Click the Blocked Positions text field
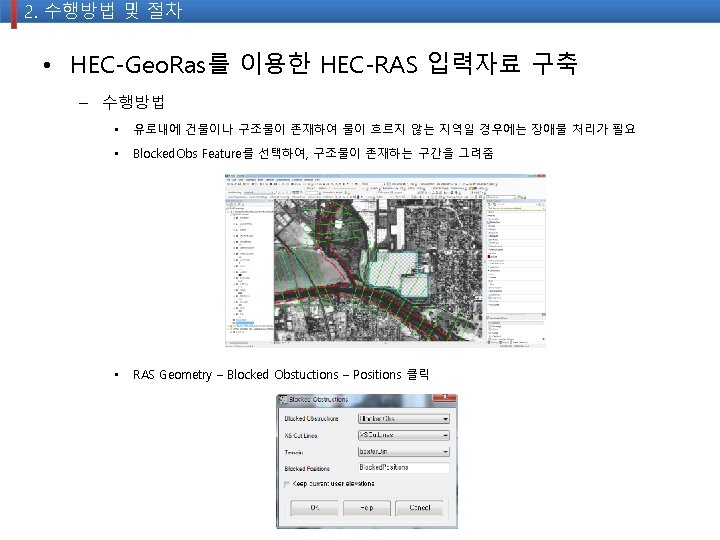The width and height of the screenshot is (720, 540). click(x=403, y=467)
